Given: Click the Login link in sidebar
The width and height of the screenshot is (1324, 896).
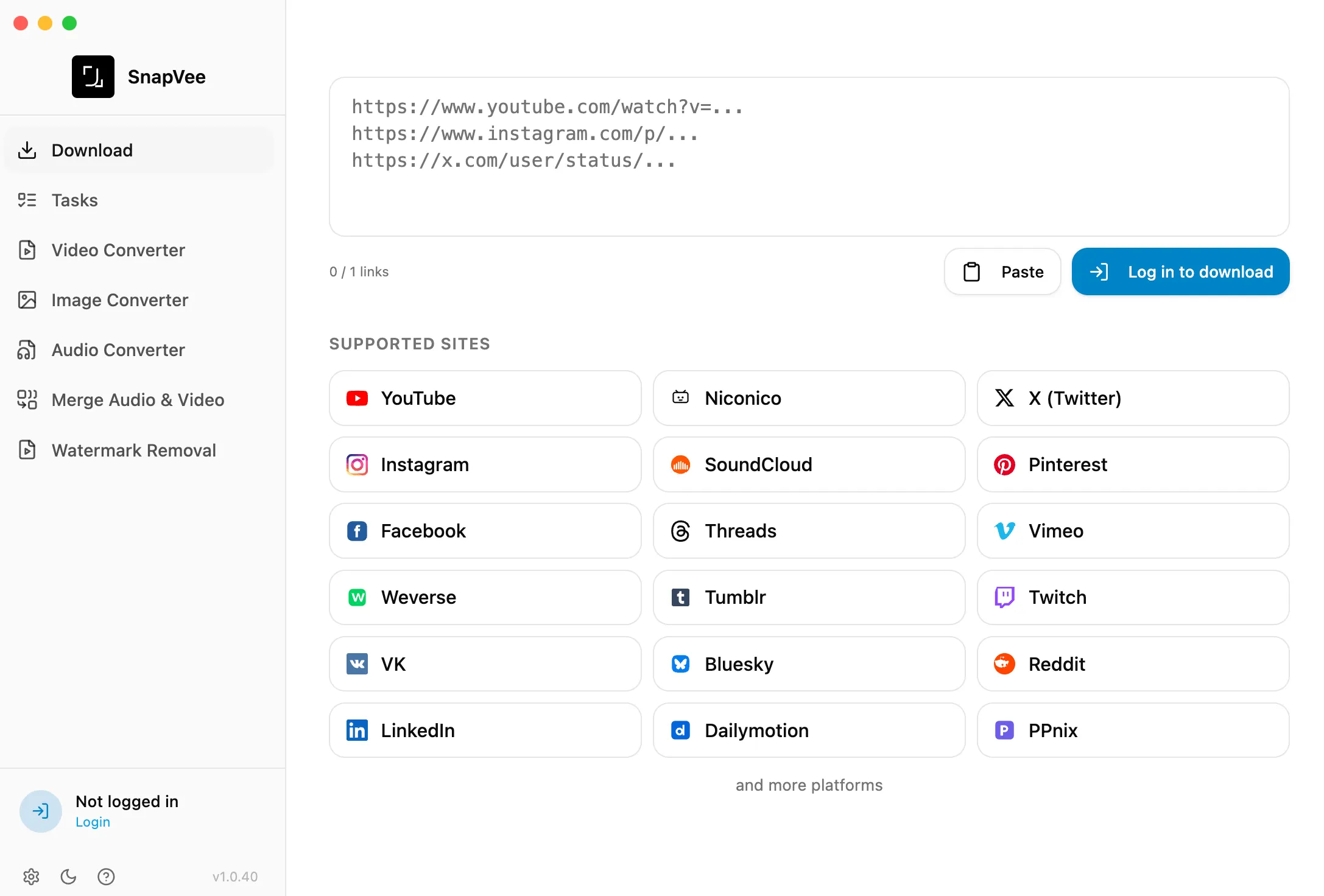Looking at the screenshot, I should tap(93, 822).
